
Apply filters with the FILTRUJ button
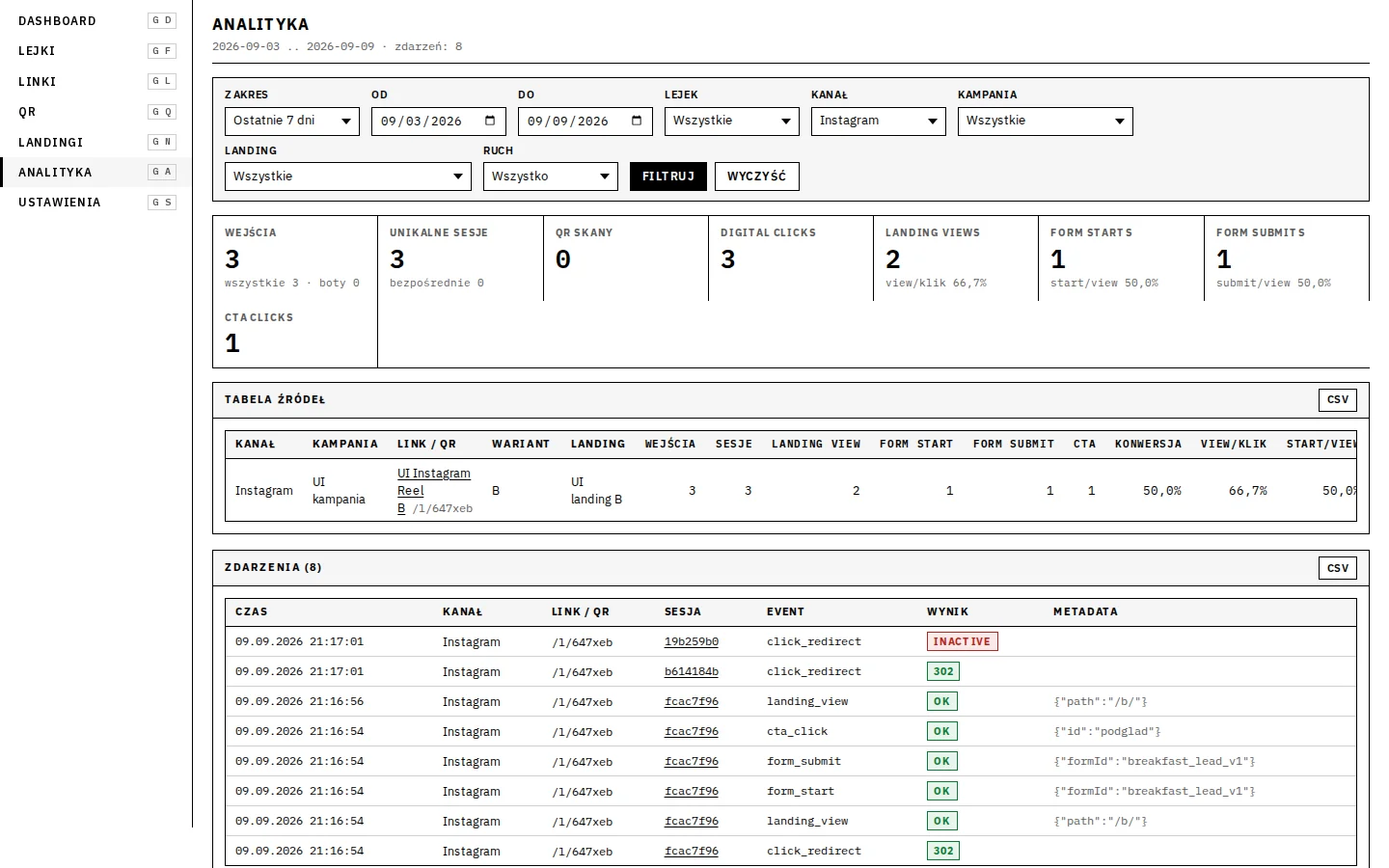click(668, 176)
